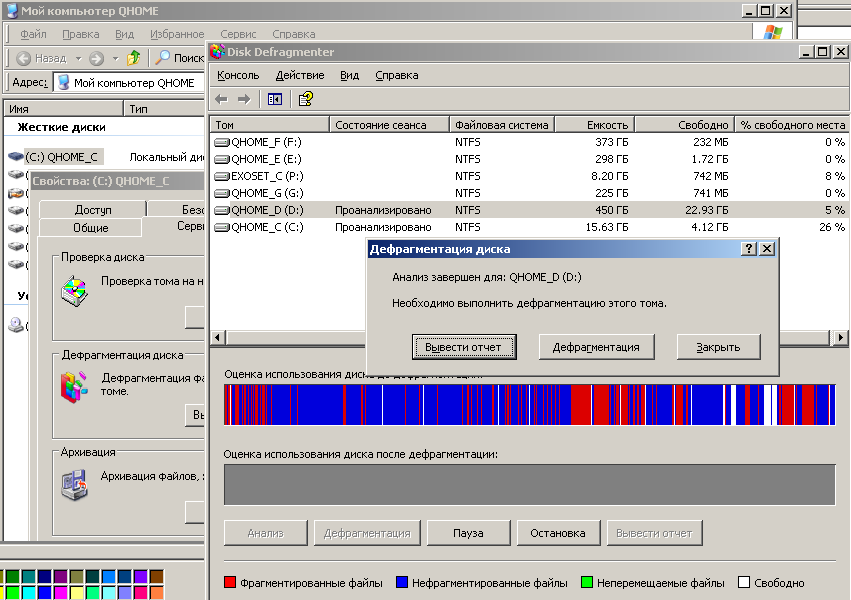Pick the pale yellow swatch in the color palette
The image size is (851, 600).
pos(77,592)
